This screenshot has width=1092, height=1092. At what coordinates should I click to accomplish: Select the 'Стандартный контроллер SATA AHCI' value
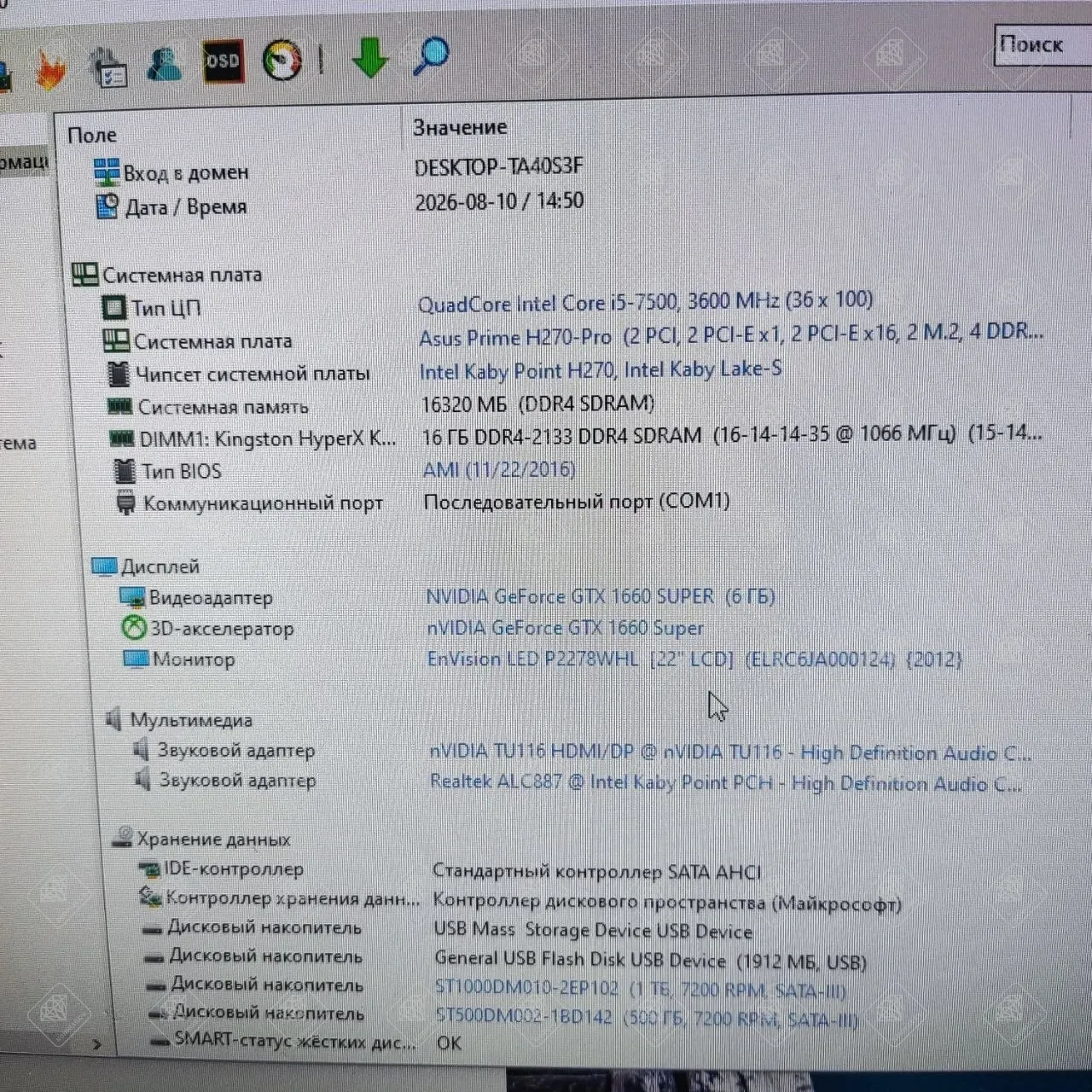pyautogui.click(x=597, y=871)
